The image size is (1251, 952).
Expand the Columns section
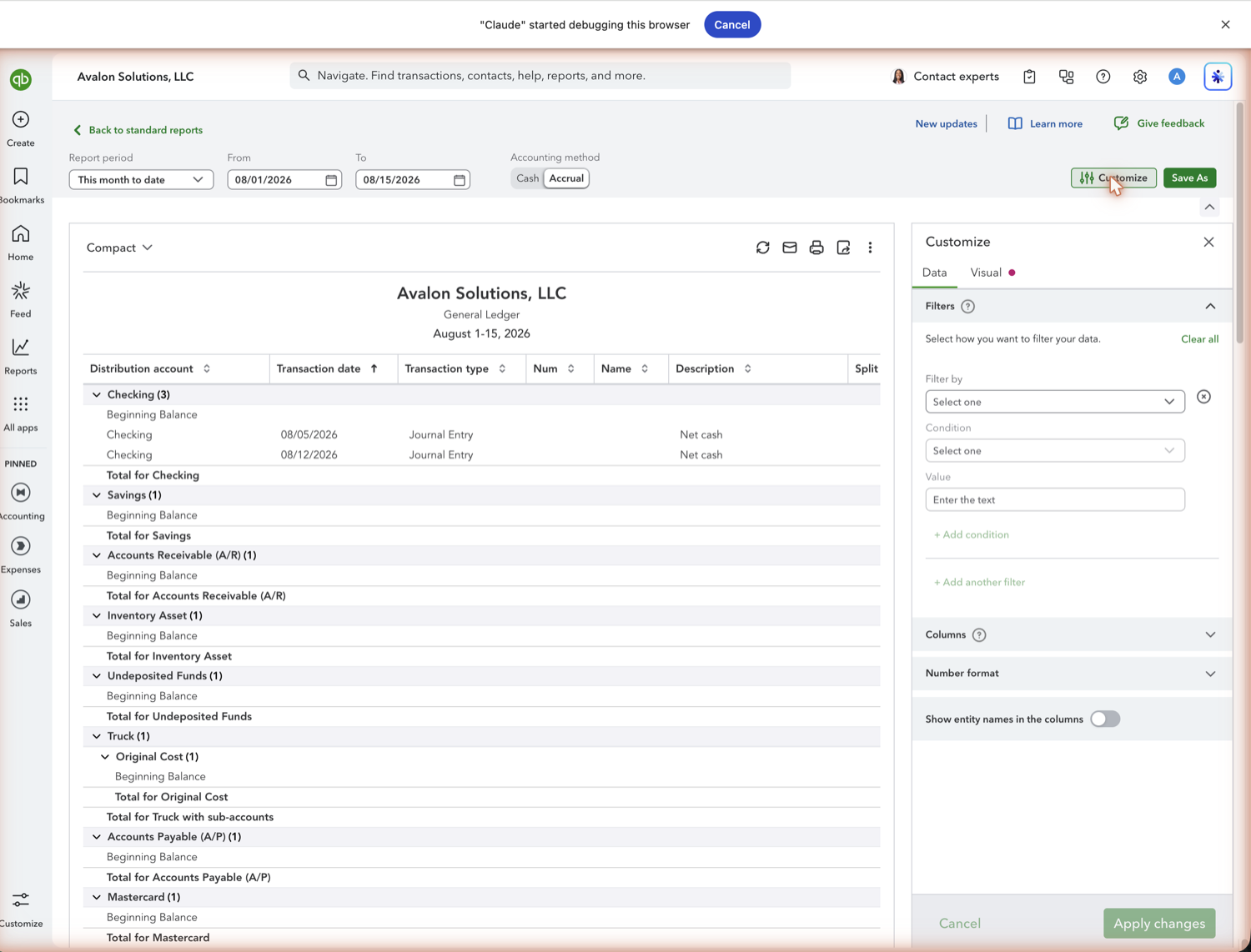point(1210,635)
